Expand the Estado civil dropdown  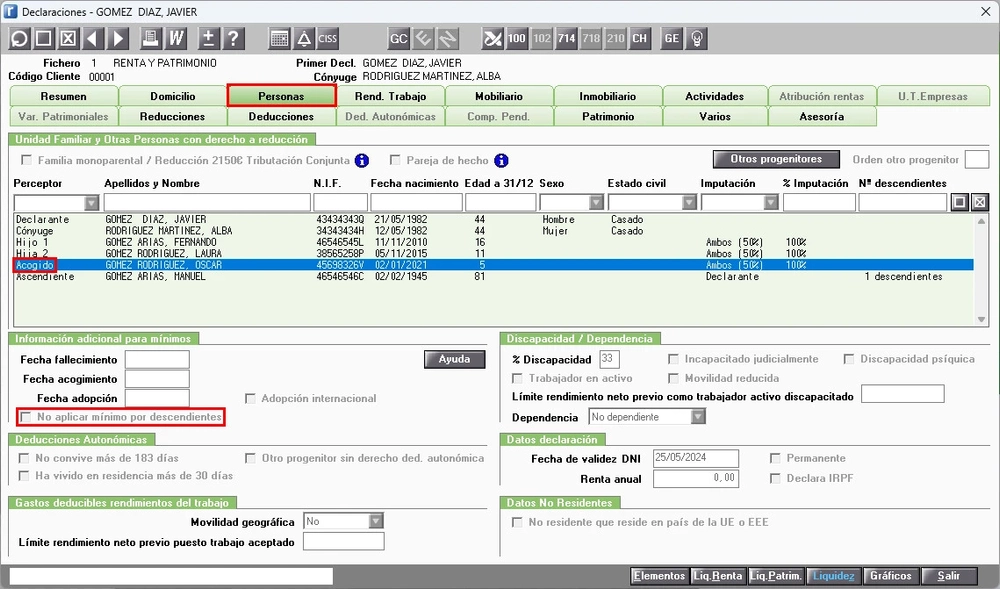689,203
